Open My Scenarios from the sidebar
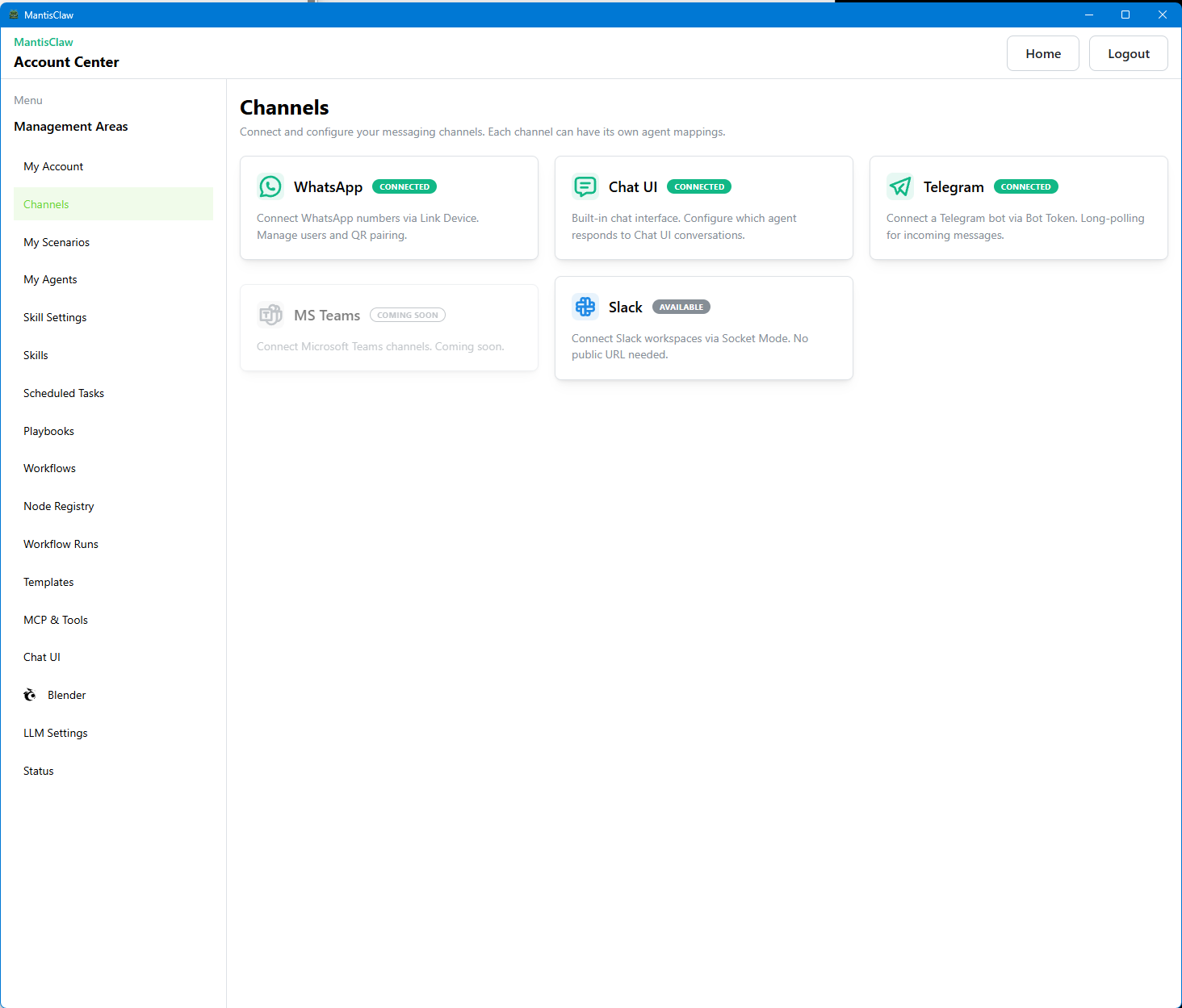1182x1008 pixels. 113,242
